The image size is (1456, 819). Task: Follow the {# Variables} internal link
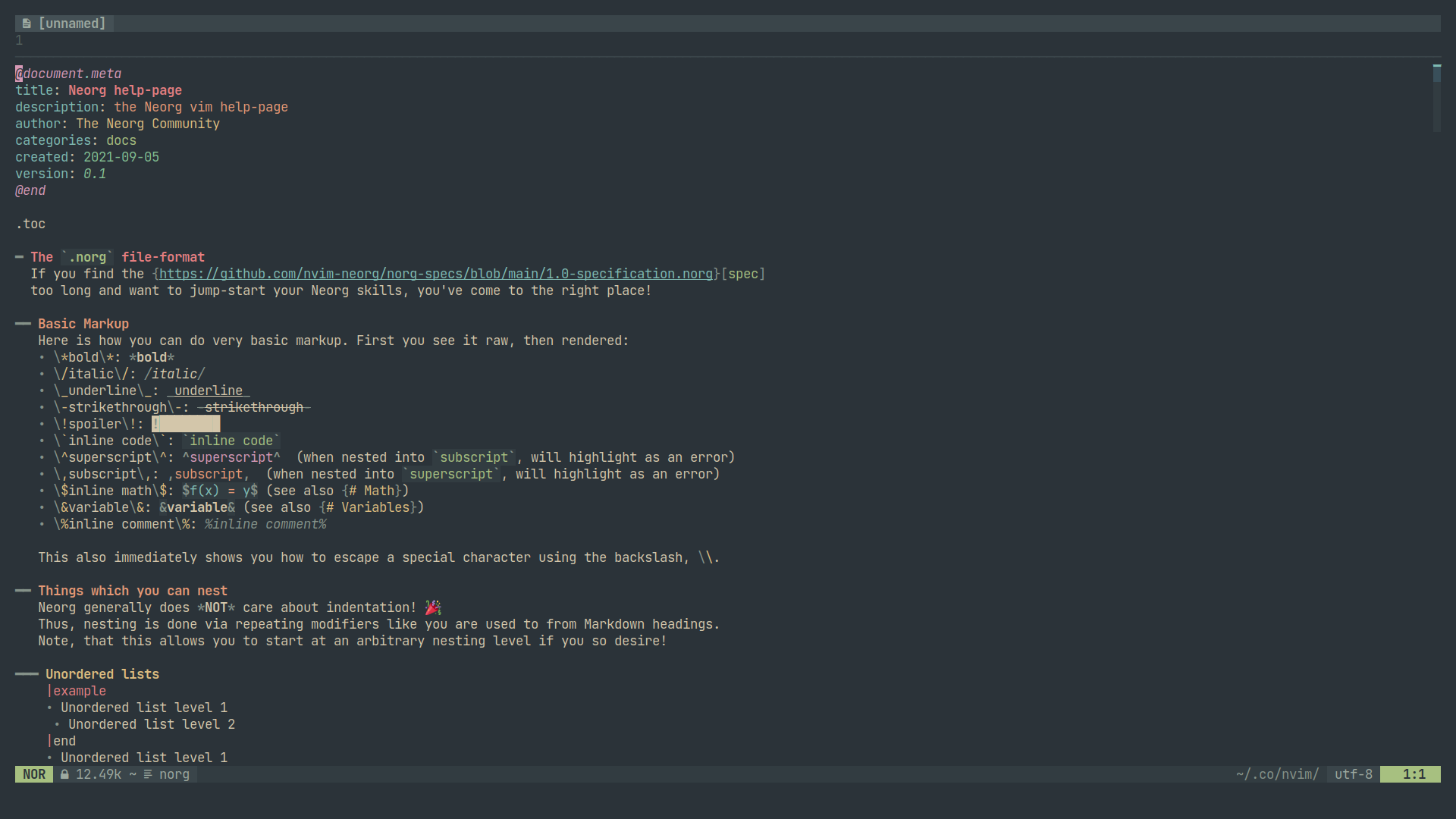372,507
